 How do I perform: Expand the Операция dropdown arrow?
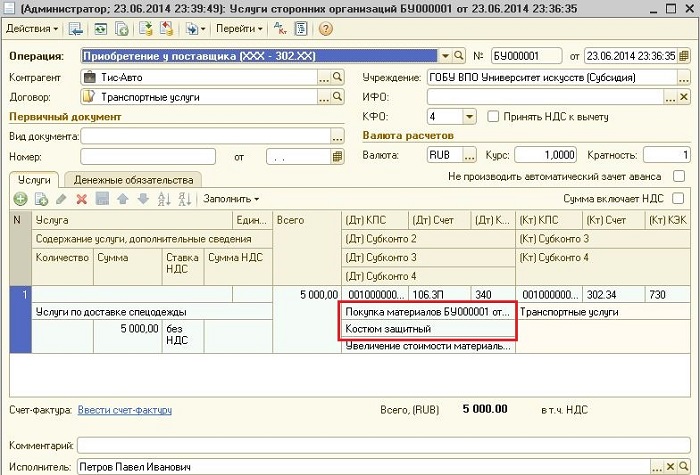tap(445, 56)
